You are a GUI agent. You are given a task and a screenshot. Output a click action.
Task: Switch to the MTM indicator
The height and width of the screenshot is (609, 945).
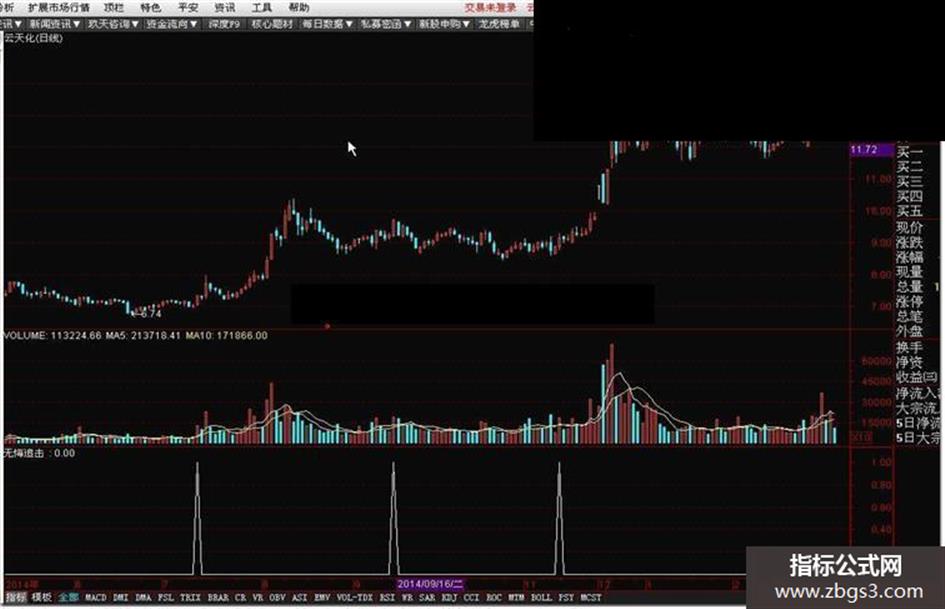coord(516,597)
